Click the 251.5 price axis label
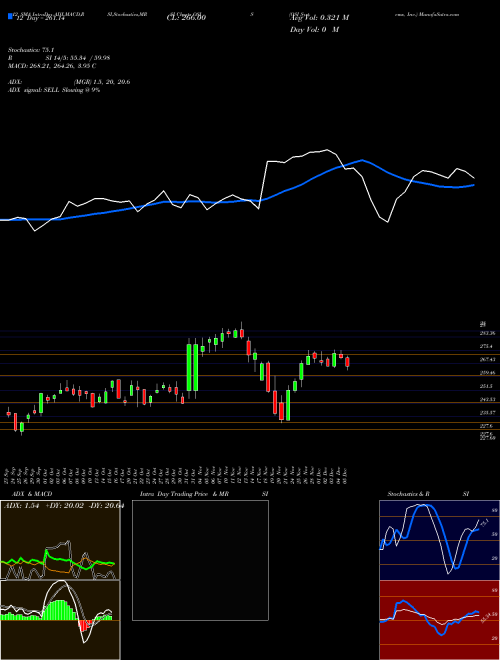Viewport: 500px width, 660px height. tap(487, 386)
